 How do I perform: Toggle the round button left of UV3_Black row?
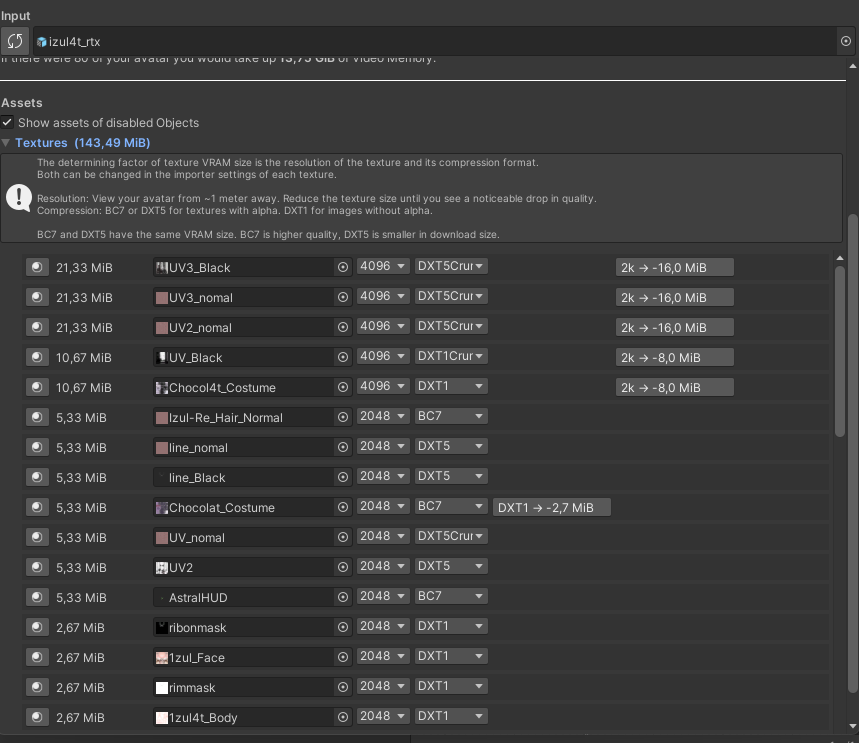[x=37, y=267]
